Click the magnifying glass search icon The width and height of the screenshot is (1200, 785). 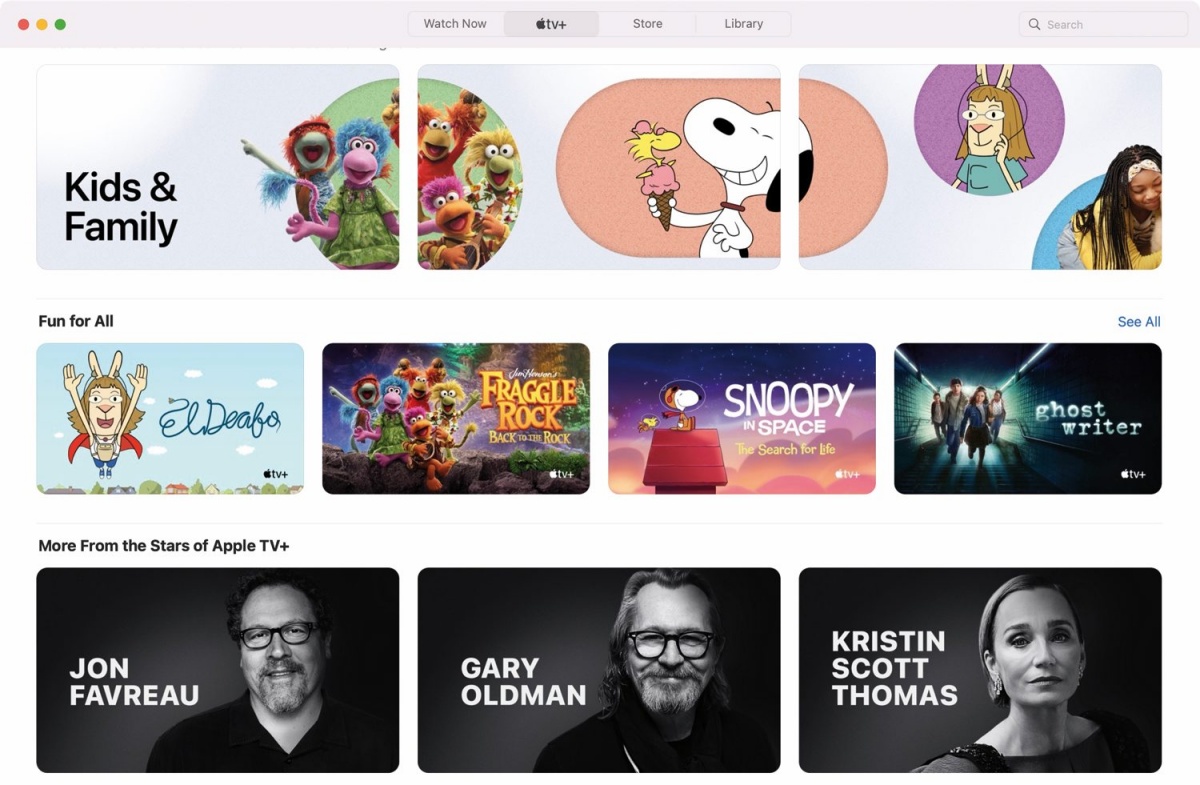[1034, 24]
